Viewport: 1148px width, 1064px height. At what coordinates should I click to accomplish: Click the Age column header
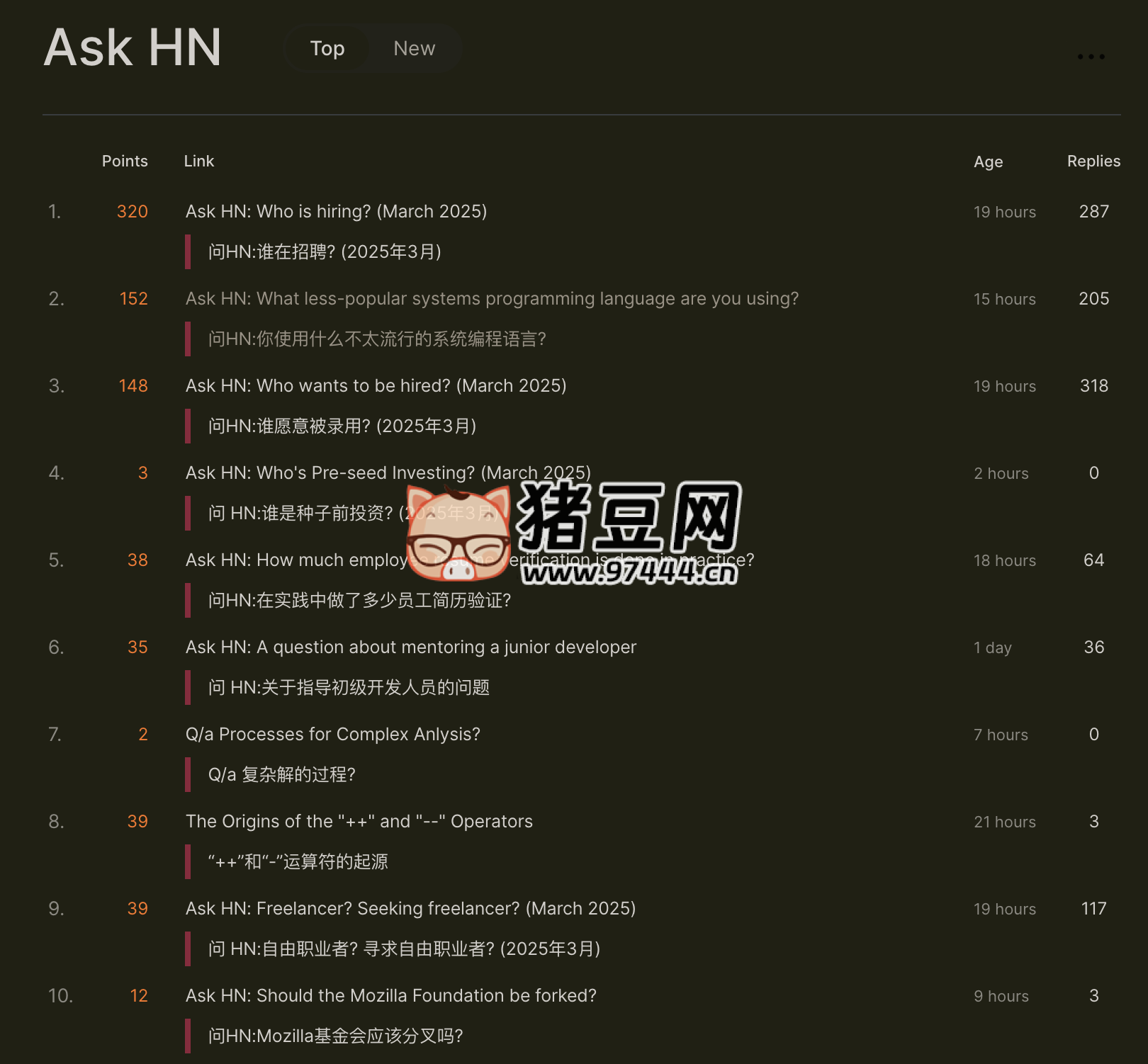coord(988,162)
